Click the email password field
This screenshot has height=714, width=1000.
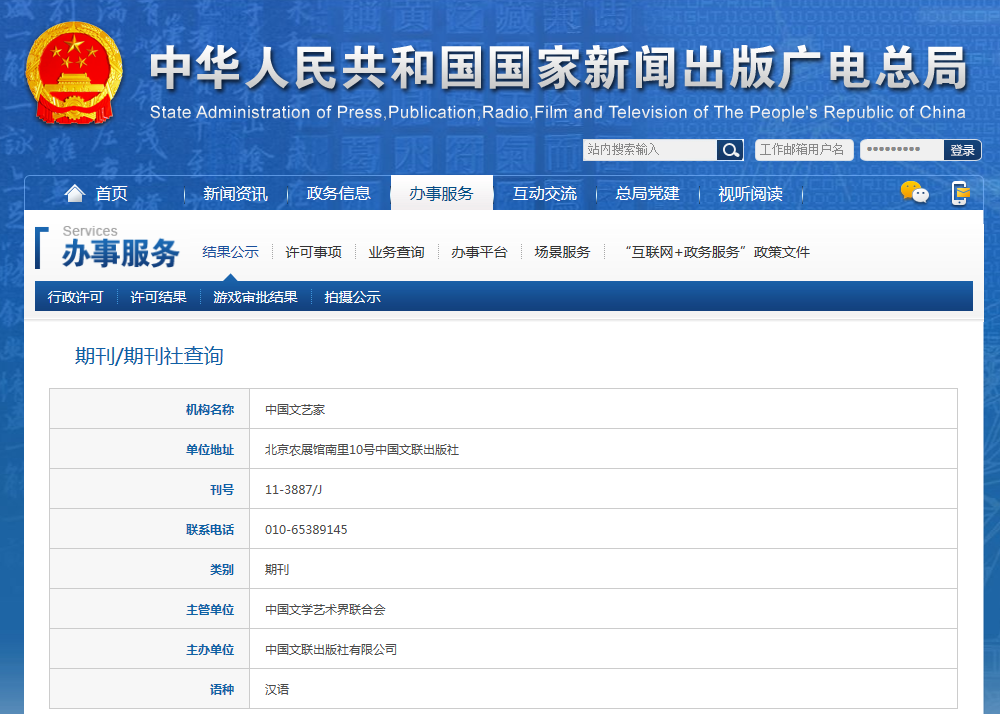[901, 150]
